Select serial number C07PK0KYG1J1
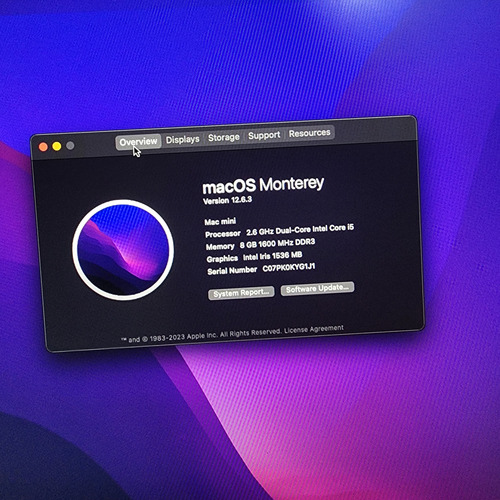500x500 pixels. [289, 268]
